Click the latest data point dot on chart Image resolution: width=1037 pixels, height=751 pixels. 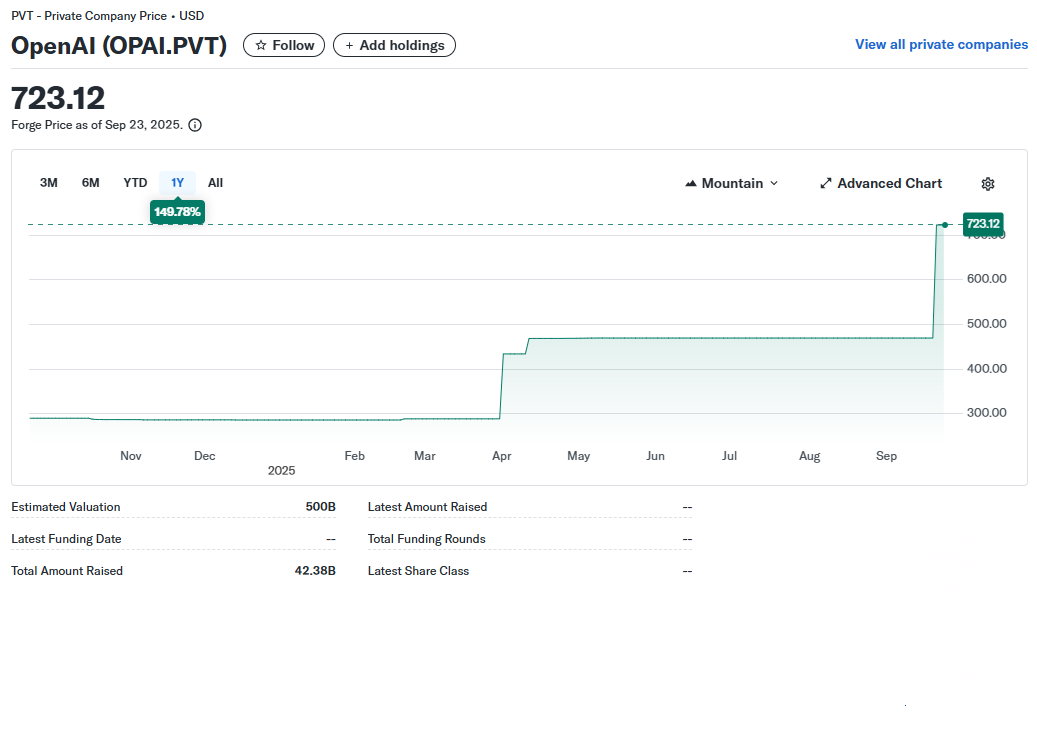944,225
